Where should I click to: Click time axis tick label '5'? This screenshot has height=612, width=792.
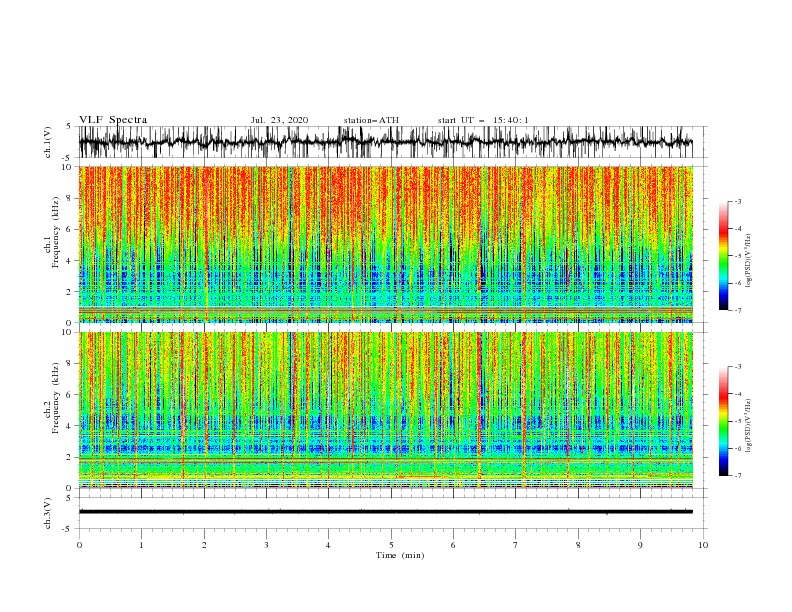tap(391, 545)
